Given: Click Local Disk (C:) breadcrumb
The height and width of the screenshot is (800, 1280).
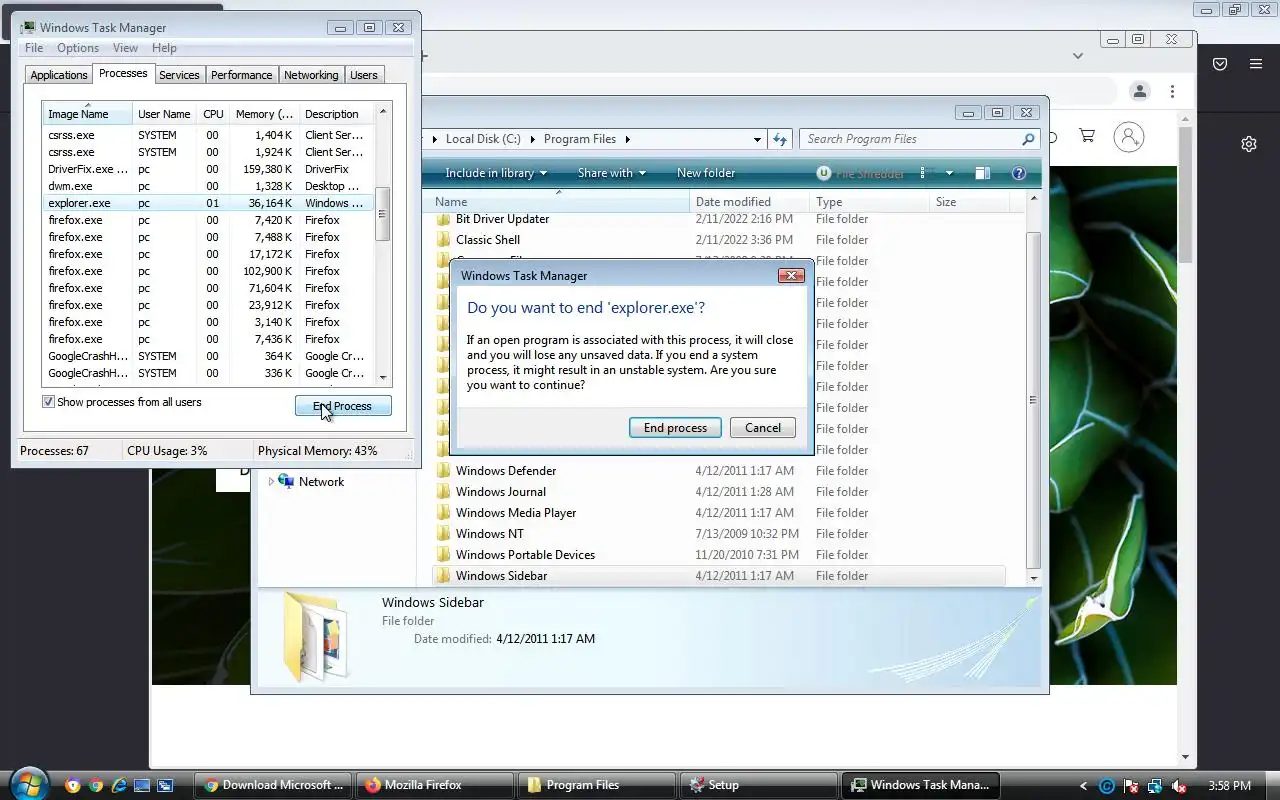Looking at the screenshot, I should point(483,139).
